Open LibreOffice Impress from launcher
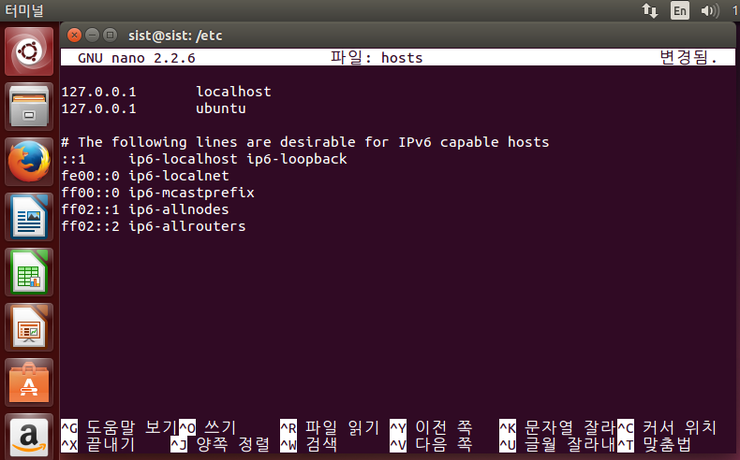The height and width of the screenshot is (460, 740). coord(29,327)
